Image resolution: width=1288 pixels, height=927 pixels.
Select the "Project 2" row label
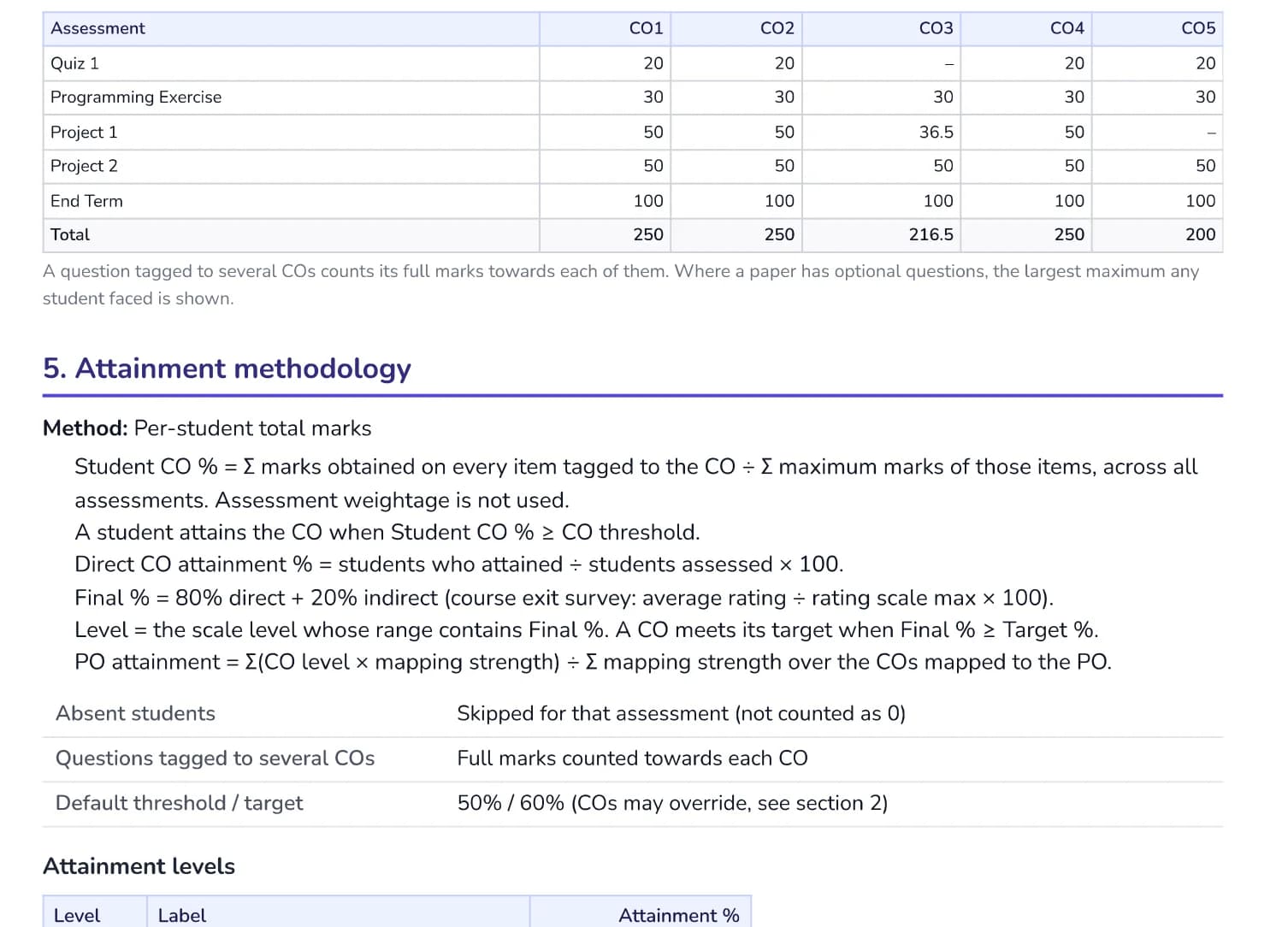[x=84, y=166]
